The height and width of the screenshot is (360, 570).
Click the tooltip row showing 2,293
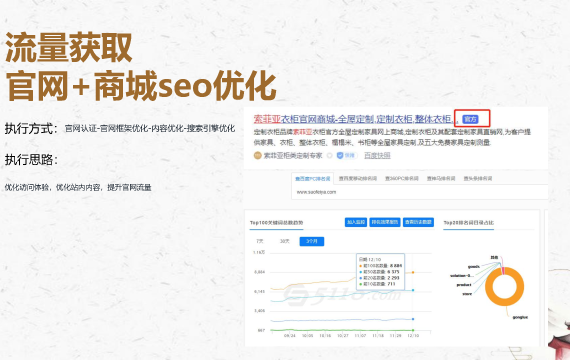click(379, 278)
